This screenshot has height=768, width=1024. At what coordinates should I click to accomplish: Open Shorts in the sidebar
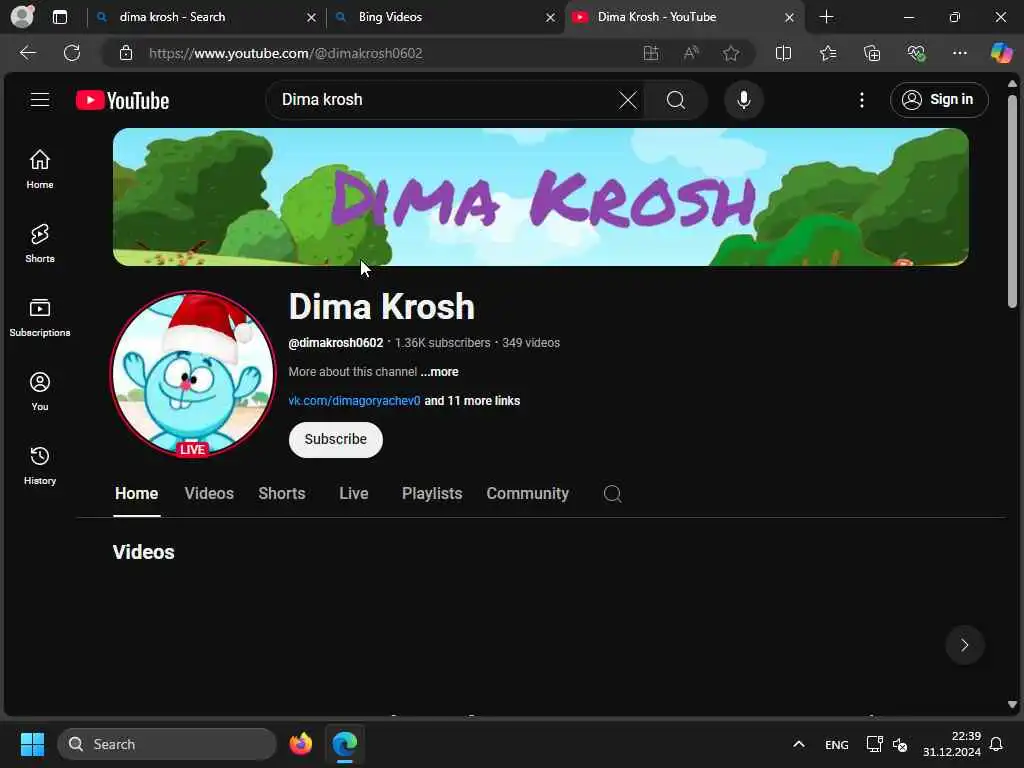pos(40,243)
